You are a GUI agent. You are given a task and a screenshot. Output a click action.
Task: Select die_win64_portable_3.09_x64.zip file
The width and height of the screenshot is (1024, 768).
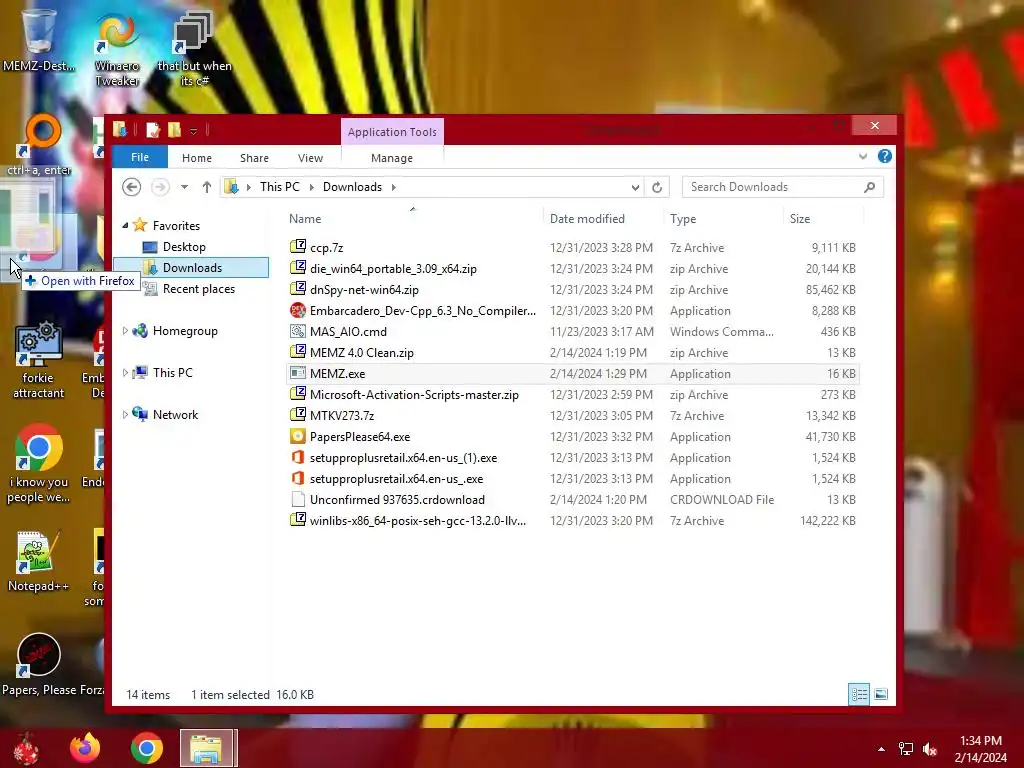573,268
